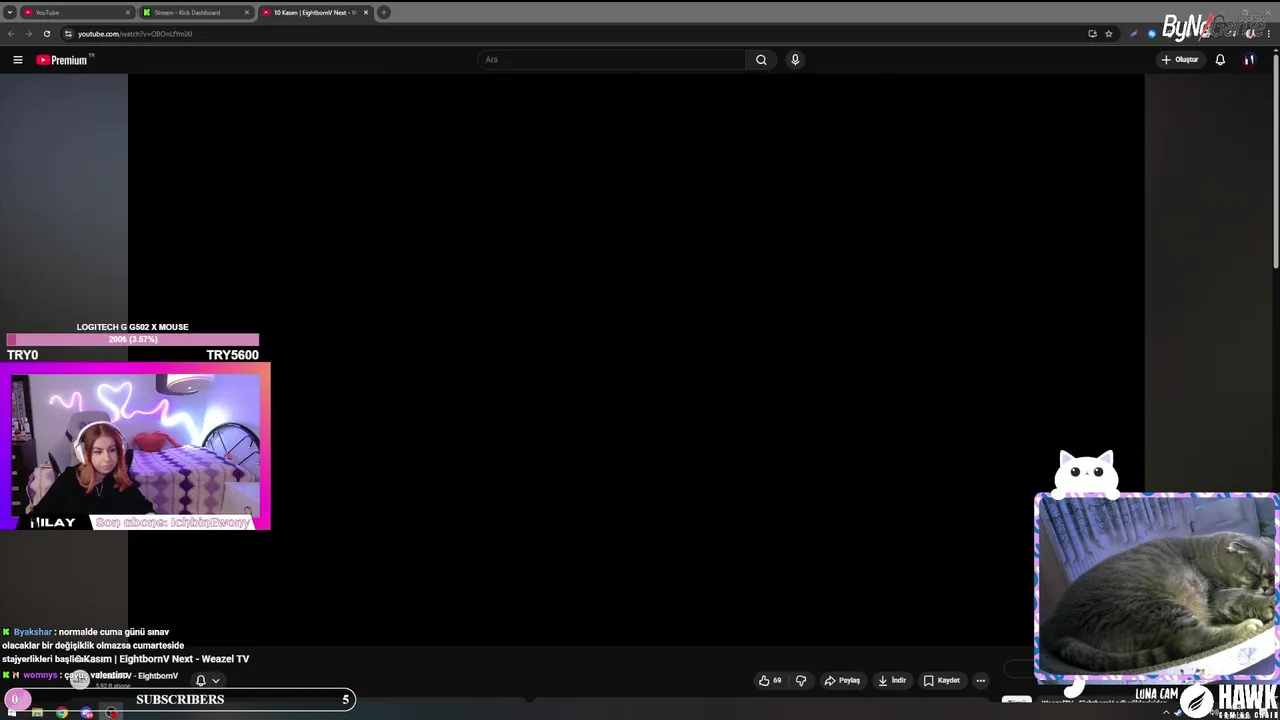The width and height of the screenshot is (1280, 720).
Task: Dislike the video with thumbs-down button
Action: click(x=801, y=681)
